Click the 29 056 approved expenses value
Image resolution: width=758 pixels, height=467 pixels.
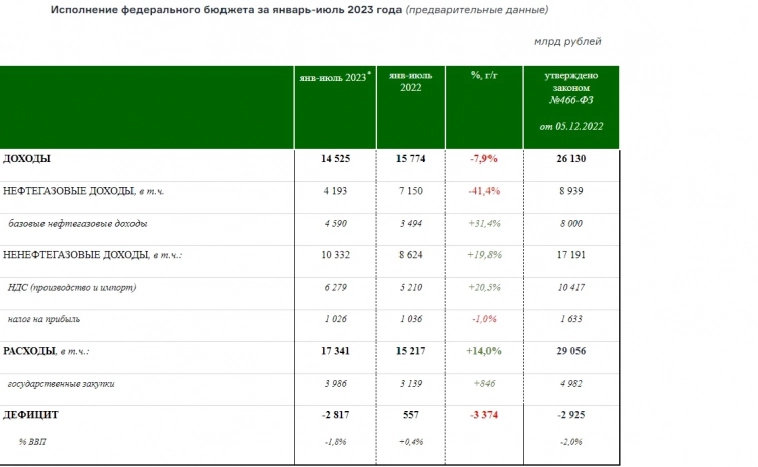572,351
